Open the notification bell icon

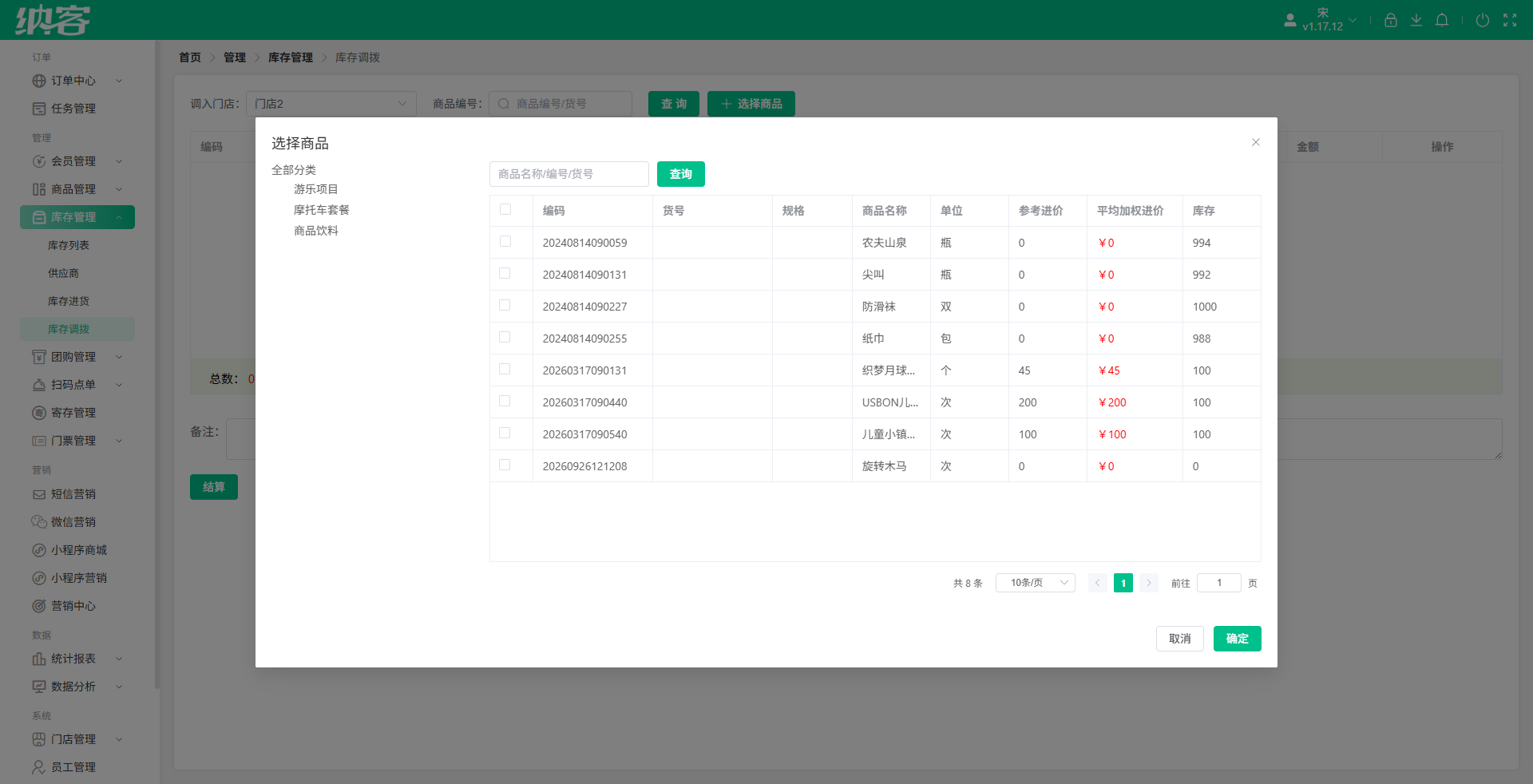click(1442, 20)
